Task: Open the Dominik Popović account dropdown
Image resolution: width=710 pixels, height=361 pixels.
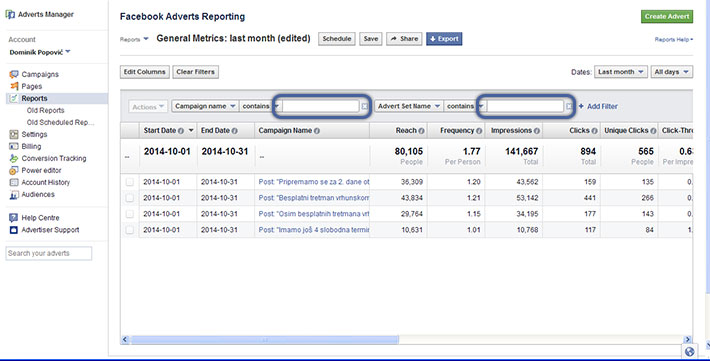Action: (x=40, y=52)
